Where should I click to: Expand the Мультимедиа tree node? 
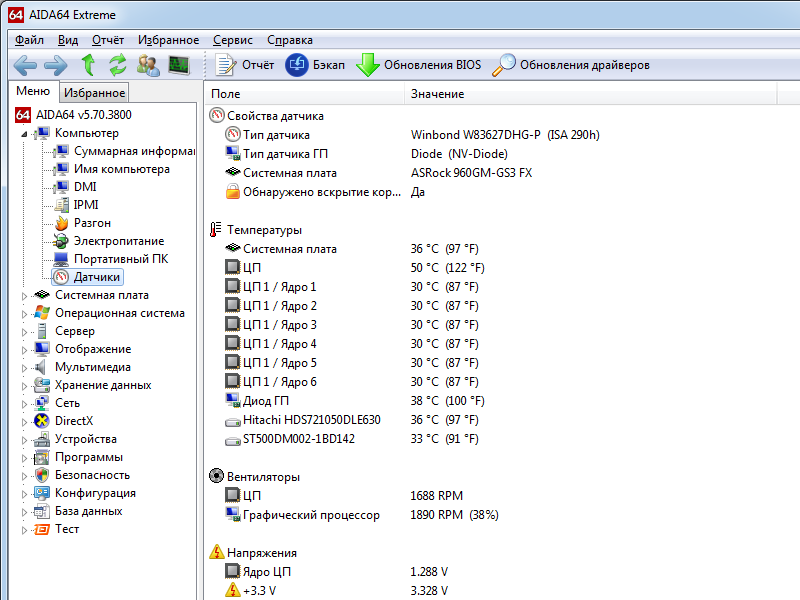[24, 367]
